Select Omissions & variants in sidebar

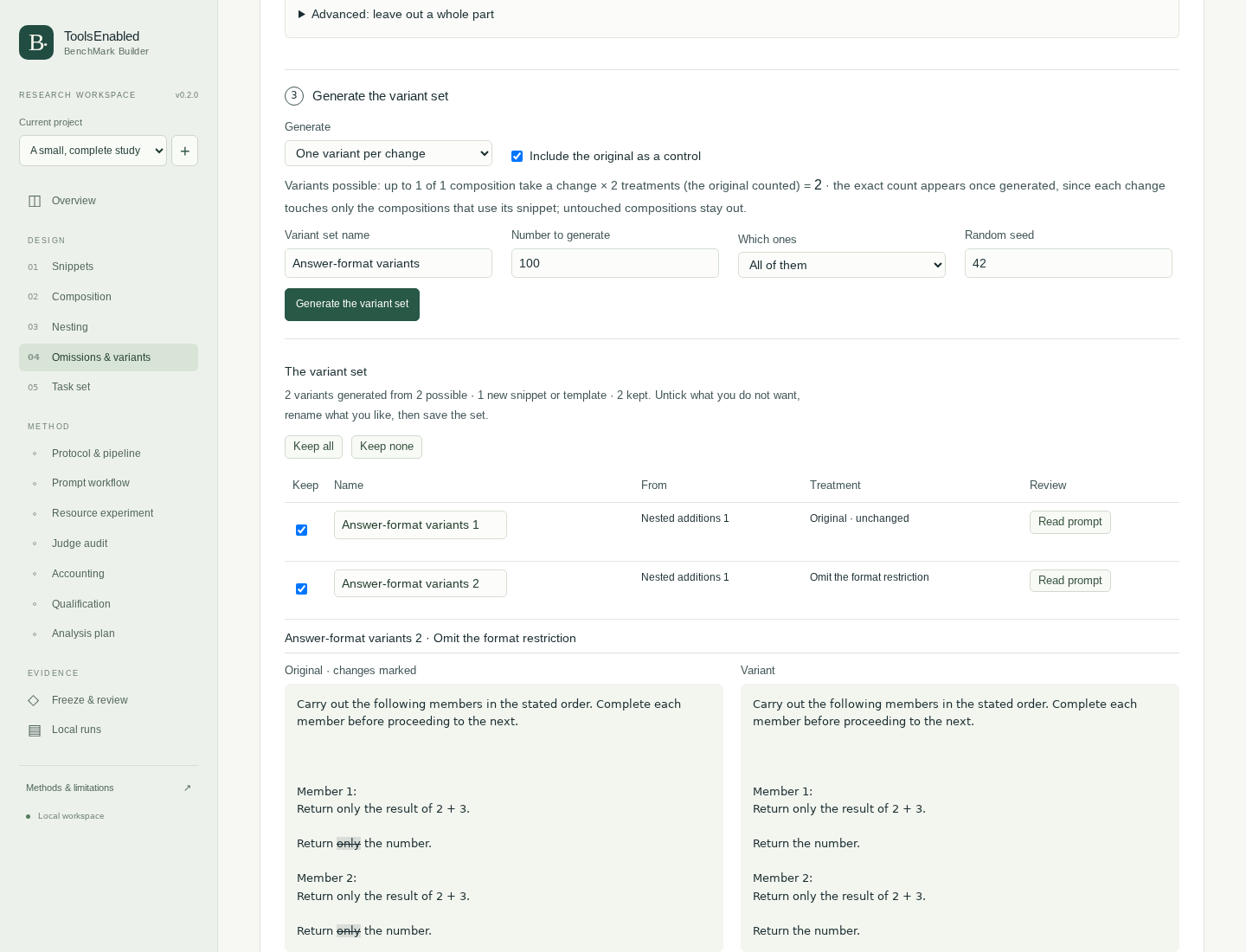point(108,357)
